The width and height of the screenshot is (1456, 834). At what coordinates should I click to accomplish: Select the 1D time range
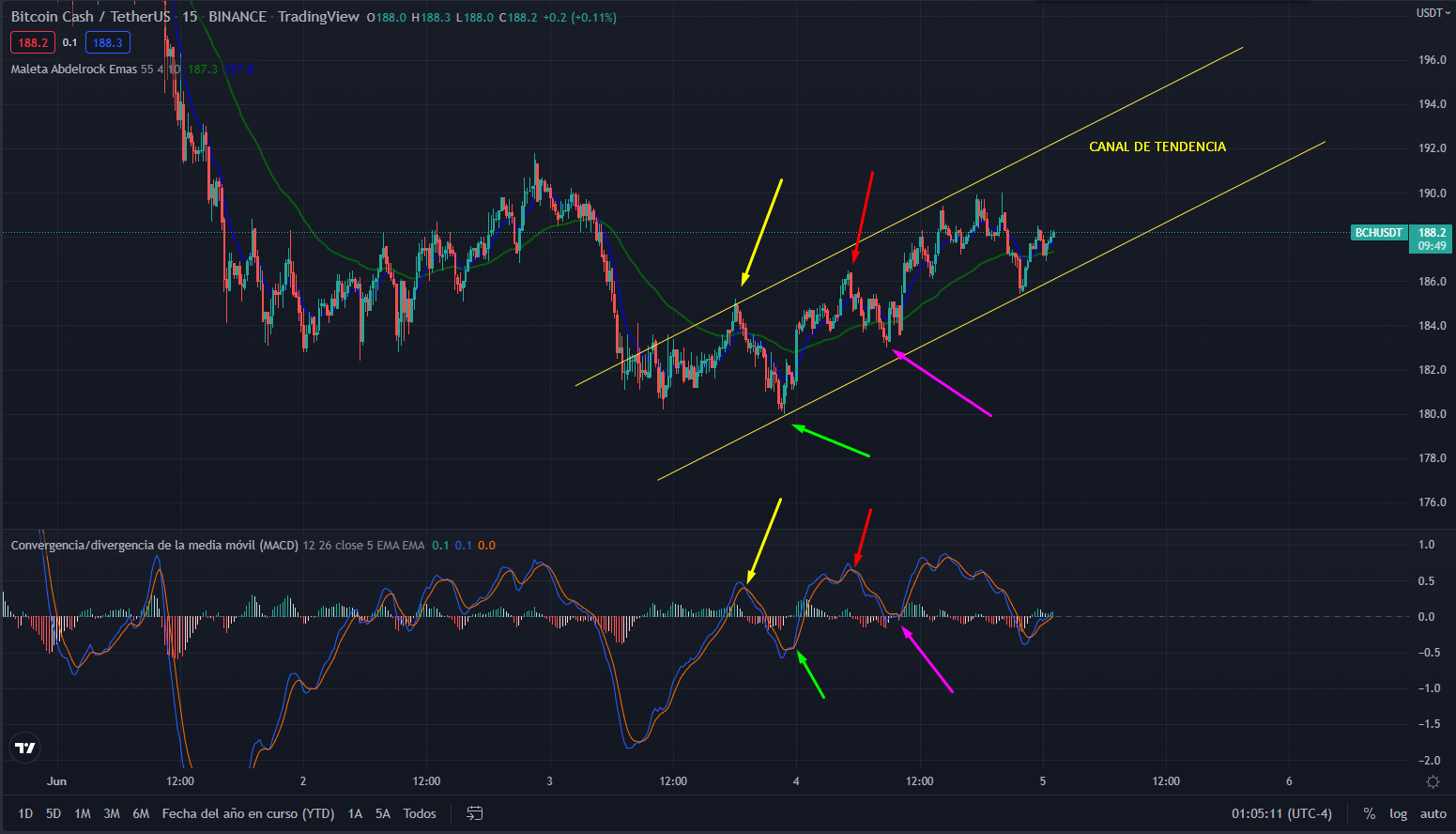[x=25, y=813]
